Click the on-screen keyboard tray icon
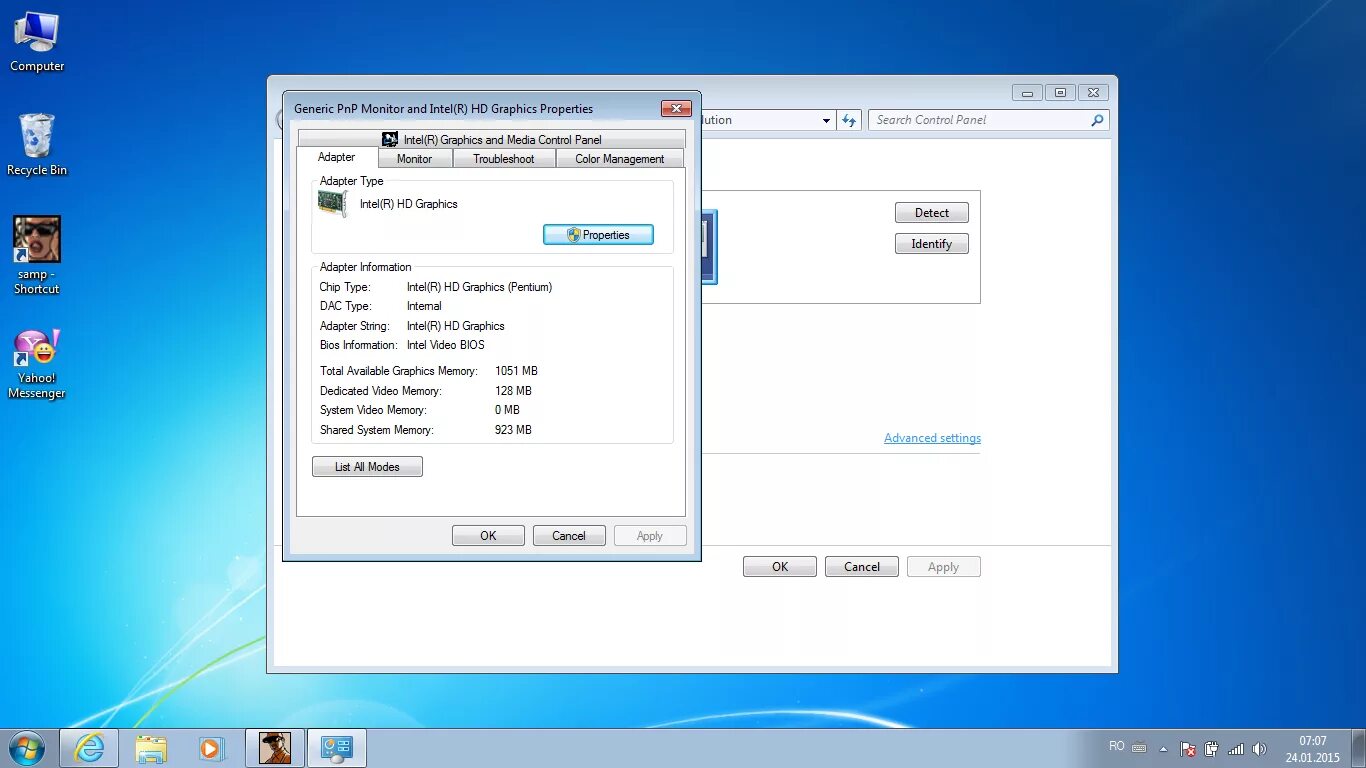Screen dimensions: 1366x768 coord(1139,747)
